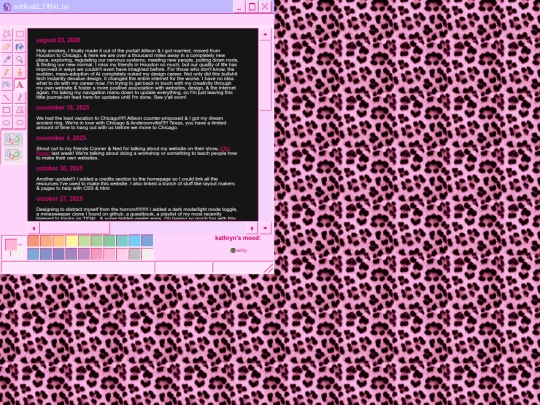540x405 pixels.
Task: Click the vertical scrollbar down arrow
Action: pos(265,228)
